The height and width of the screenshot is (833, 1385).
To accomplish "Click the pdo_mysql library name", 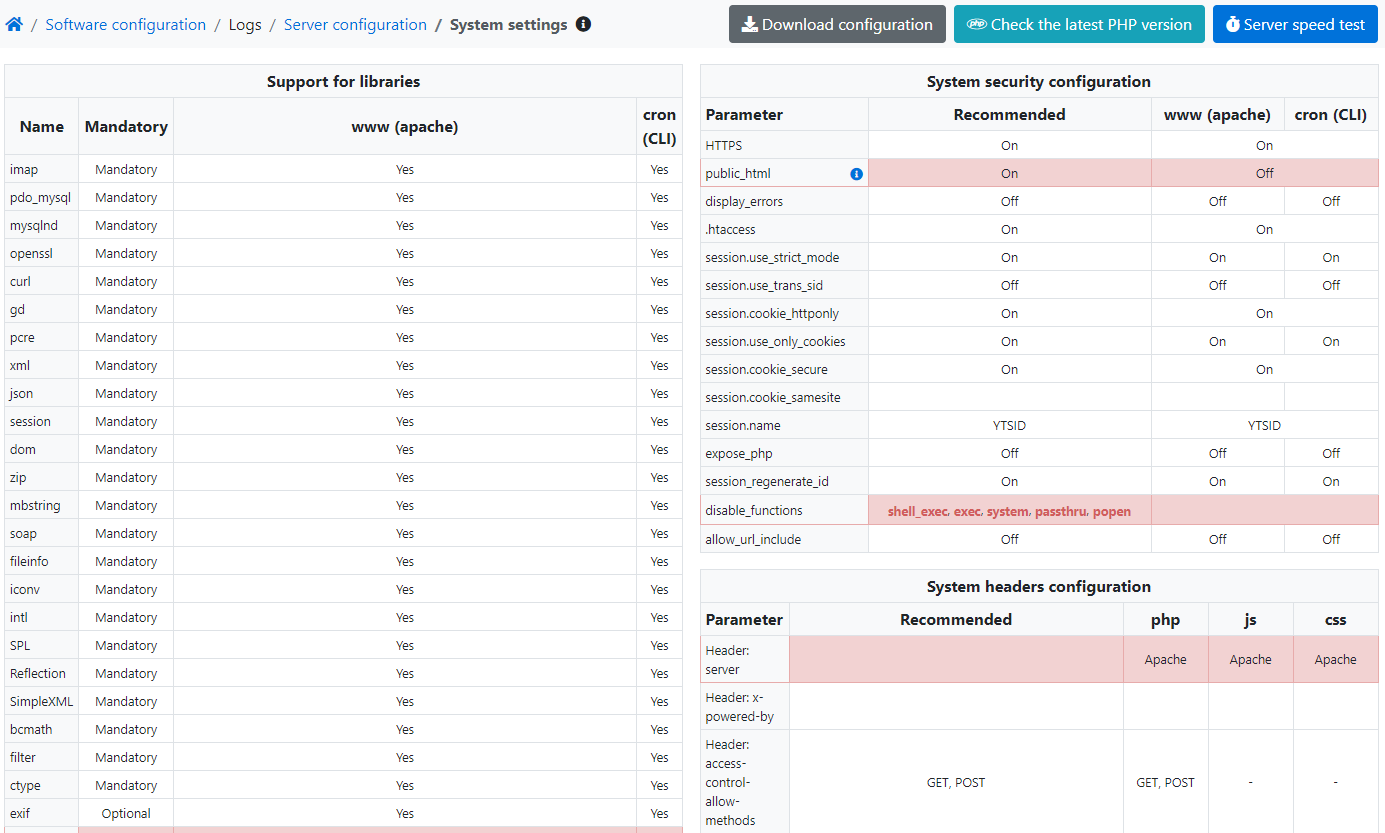I will click(40, 197).
